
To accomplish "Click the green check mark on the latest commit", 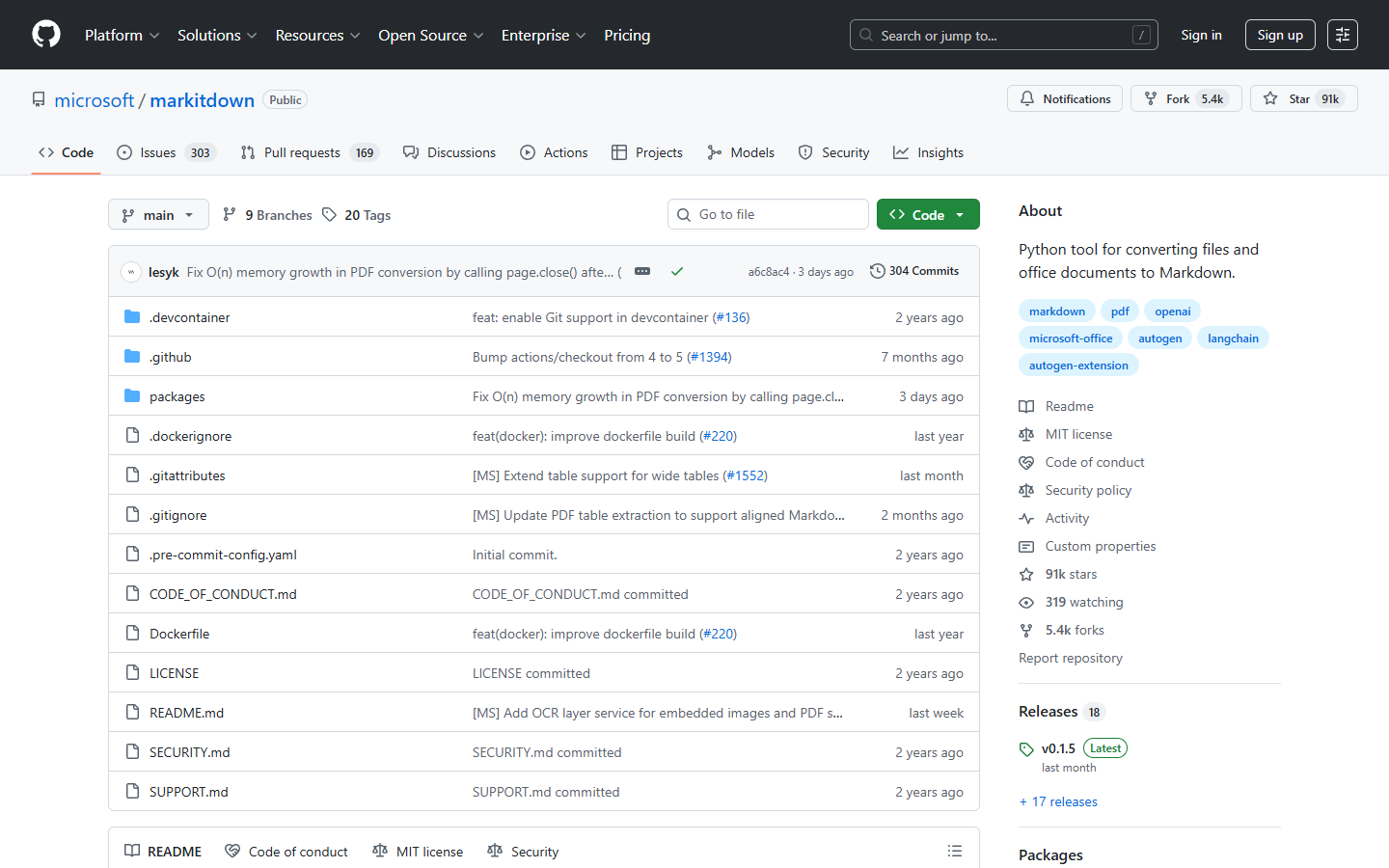I will pyautogui.click(x=676, y=271).
